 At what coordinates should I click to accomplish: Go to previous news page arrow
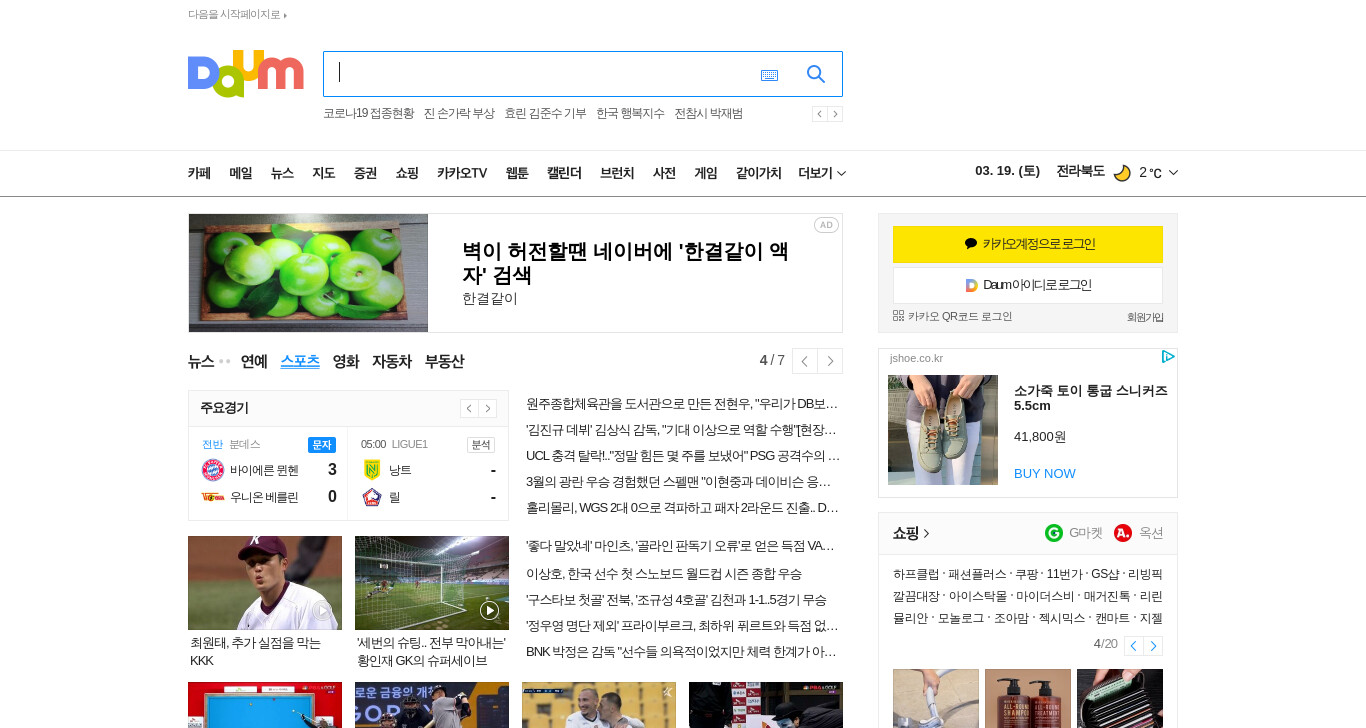805,361
